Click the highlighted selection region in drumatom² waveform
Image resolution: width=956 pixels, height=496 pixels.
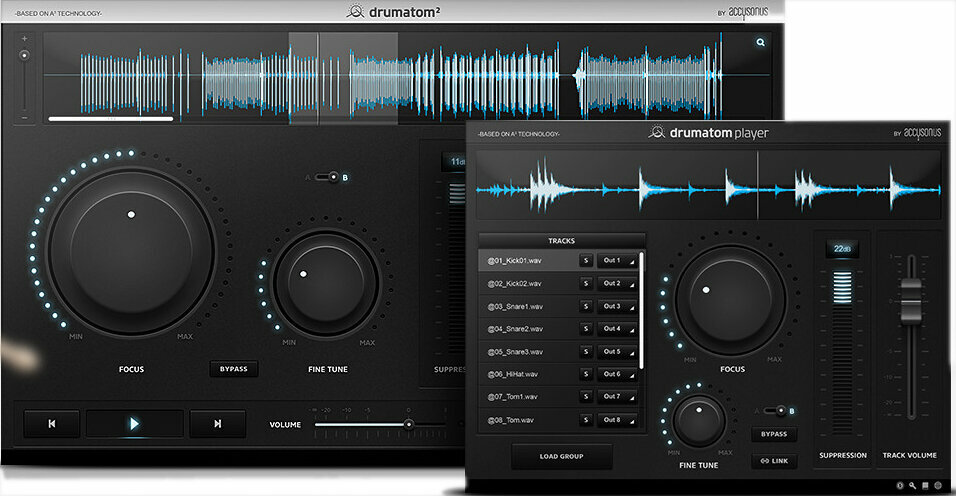tap(343, 78)
